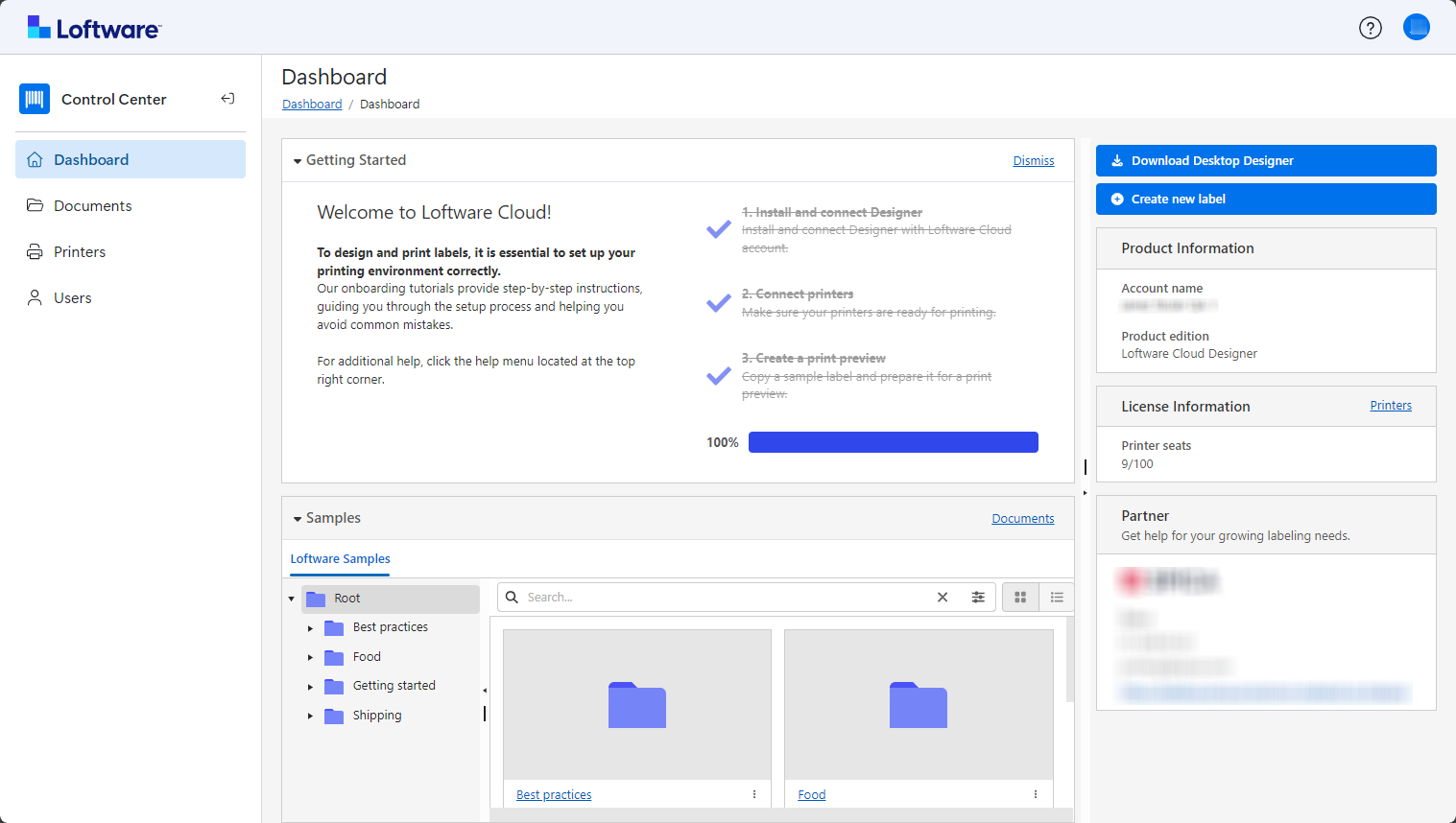Switch samples to list view

[x=1057, y=598]
